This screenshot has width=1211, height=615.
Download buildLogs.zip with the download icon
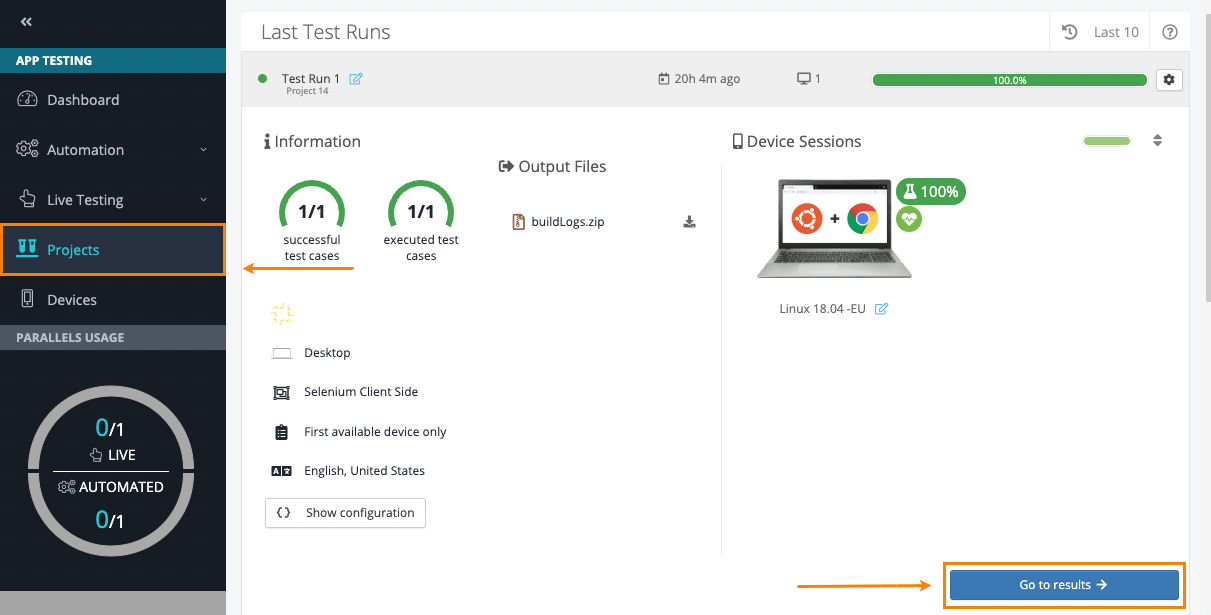pos(689,222)
